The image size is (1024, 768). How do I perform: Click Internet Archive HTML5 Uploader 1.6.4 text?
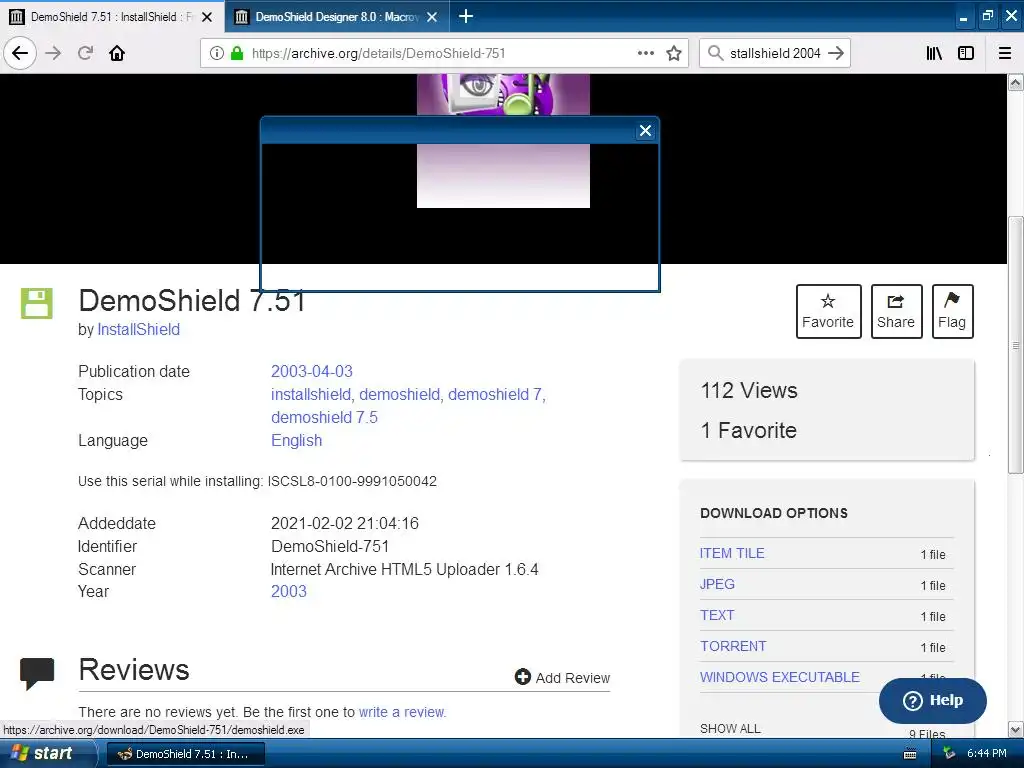(x=404, y=569)
